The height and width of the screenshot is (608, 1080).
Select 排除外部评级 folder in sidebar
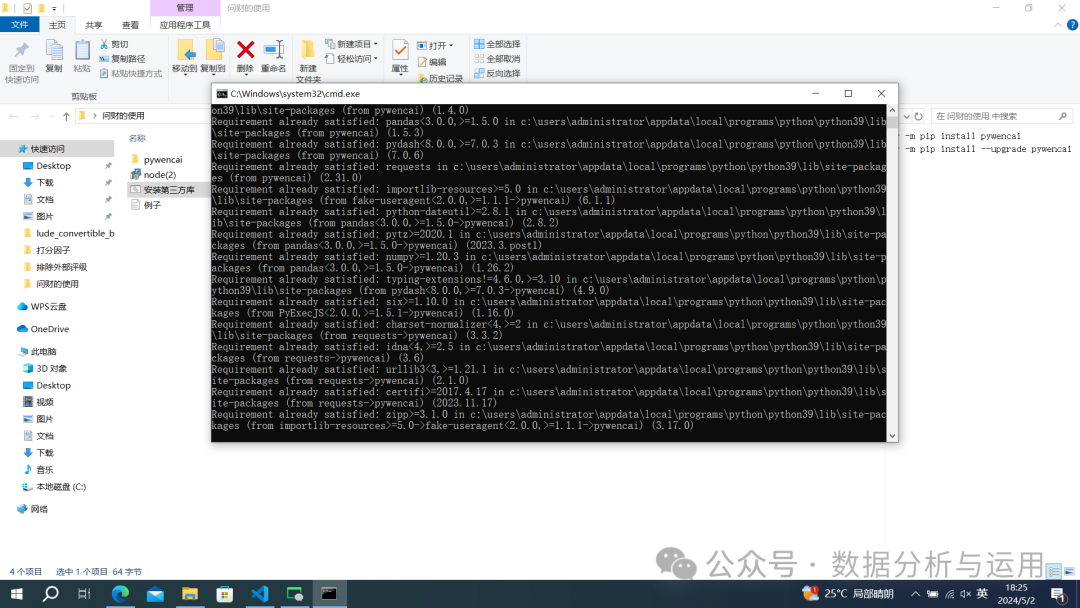61,267
